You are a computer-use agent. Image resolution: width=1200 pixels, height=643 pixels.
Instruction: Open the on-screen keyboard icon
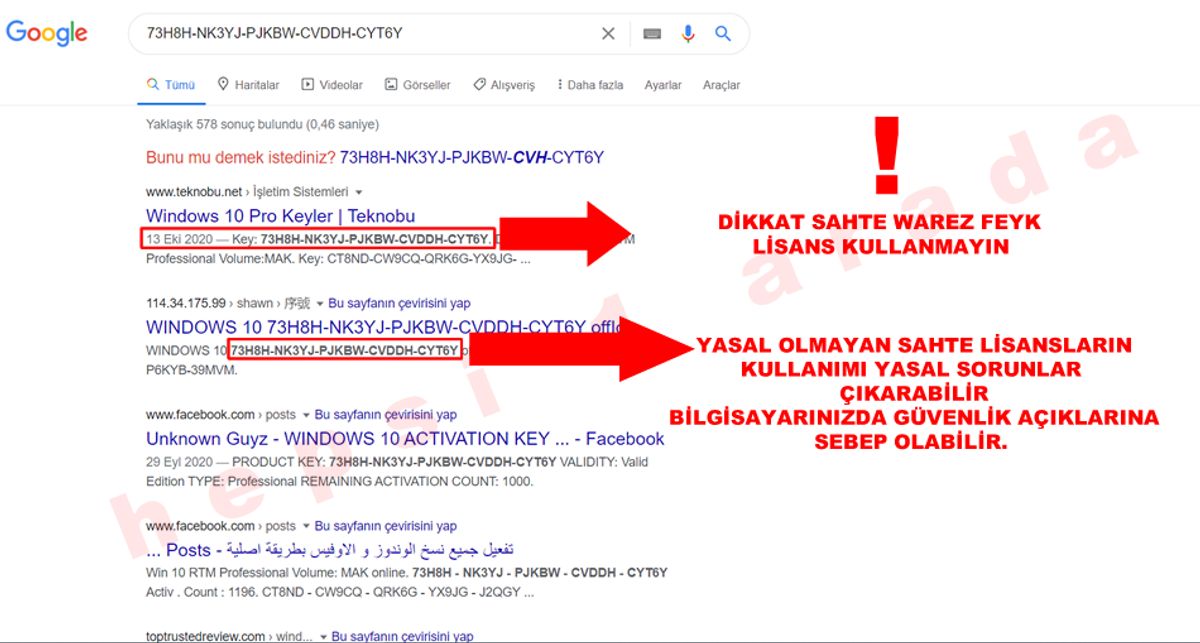point(652,34)
